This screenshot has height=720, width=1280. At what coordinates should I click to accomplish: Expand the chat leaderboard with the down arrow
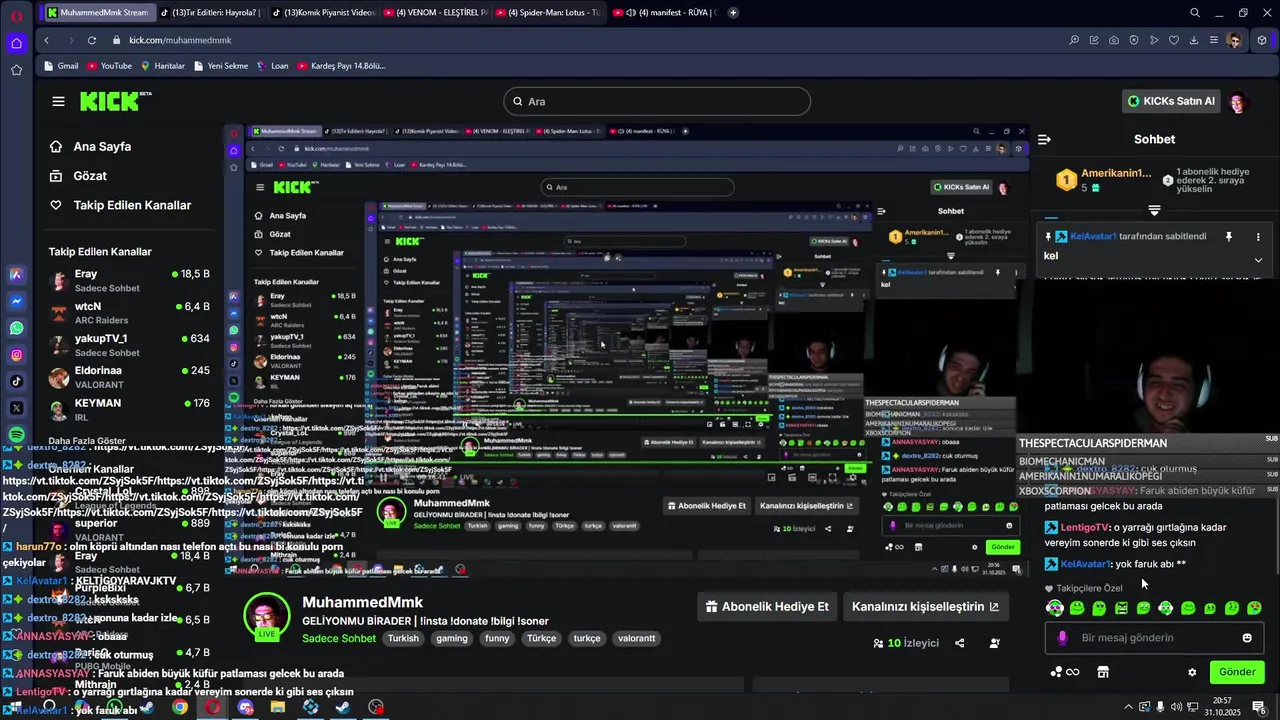pos(1154,210)
